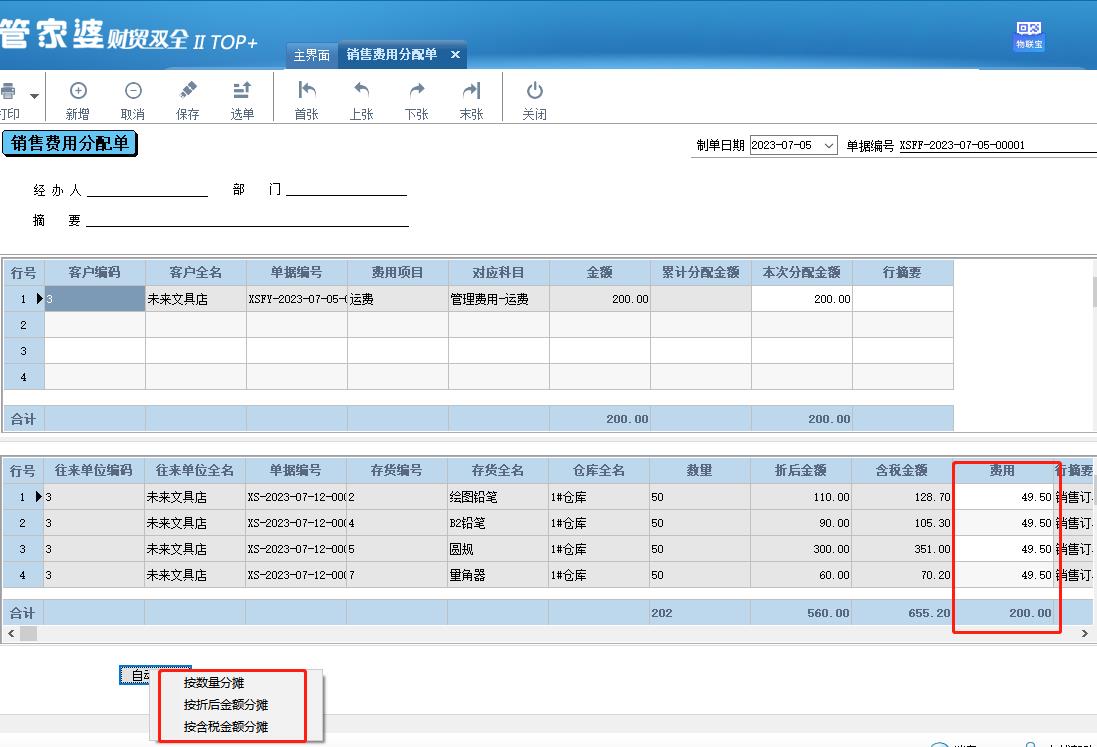1097x747 pixels.
Task: Choose 按数量分摊 from the popup menu
Action: click(x=214, y=683)
